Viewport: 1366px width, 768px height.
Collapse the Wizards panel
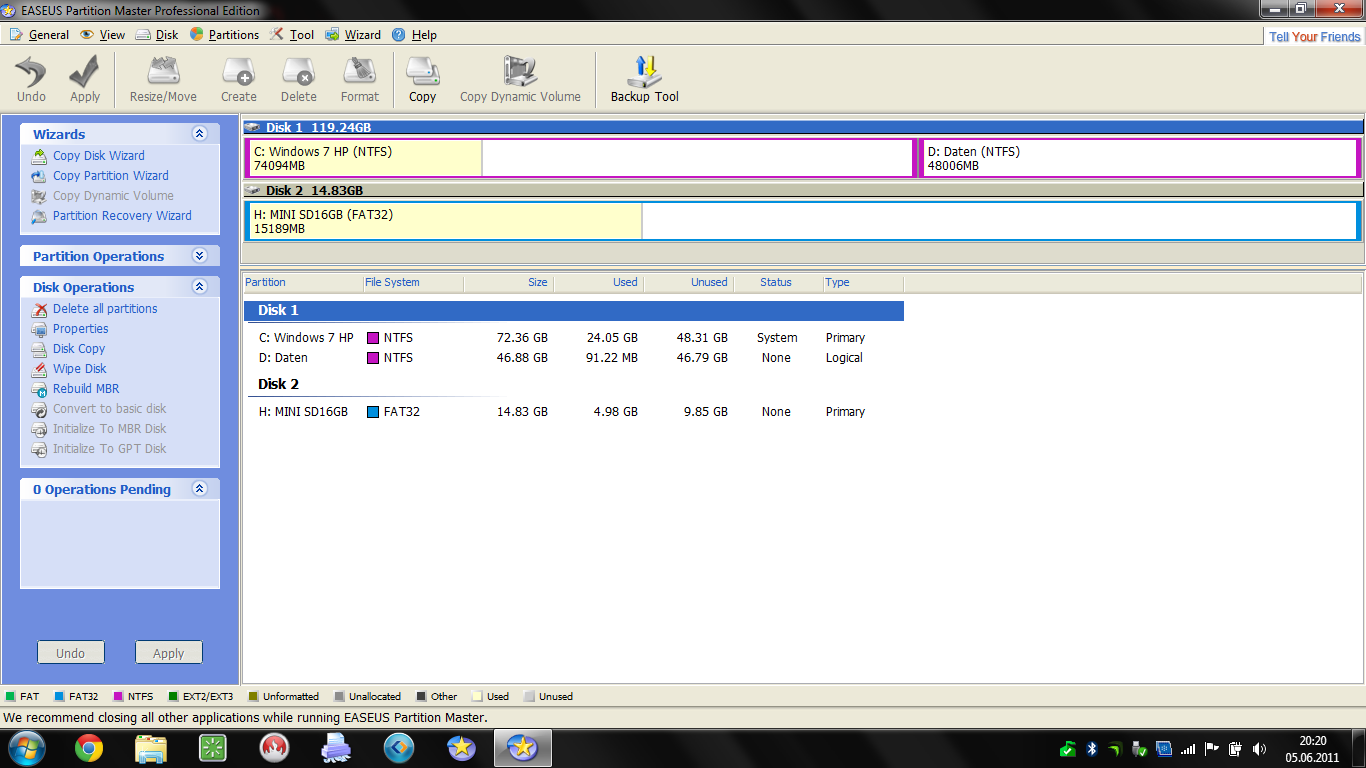(199, 134)
